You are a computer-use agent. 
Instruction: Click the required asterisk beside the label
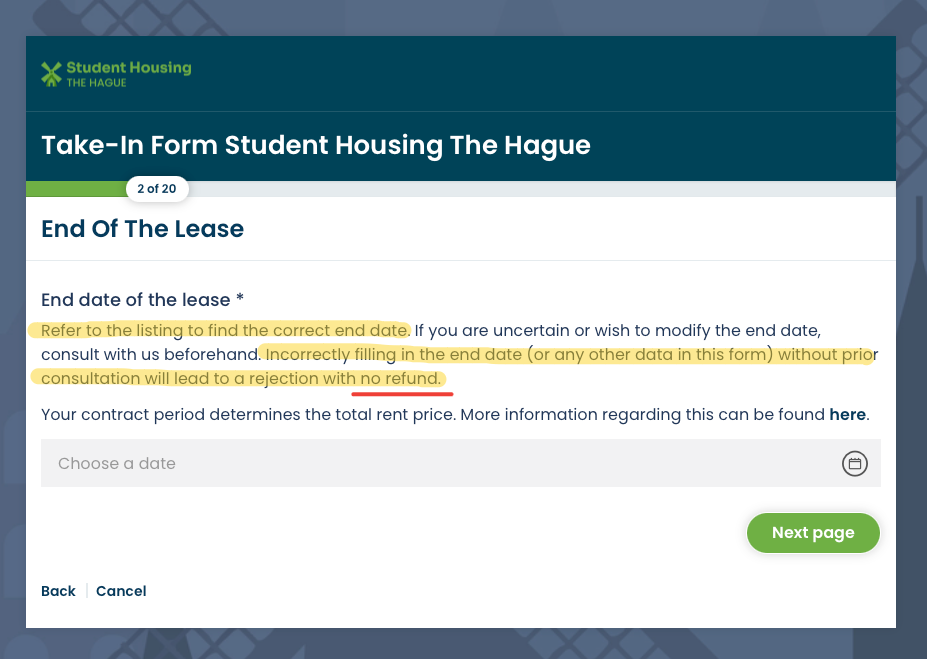(x=240, y=300)
